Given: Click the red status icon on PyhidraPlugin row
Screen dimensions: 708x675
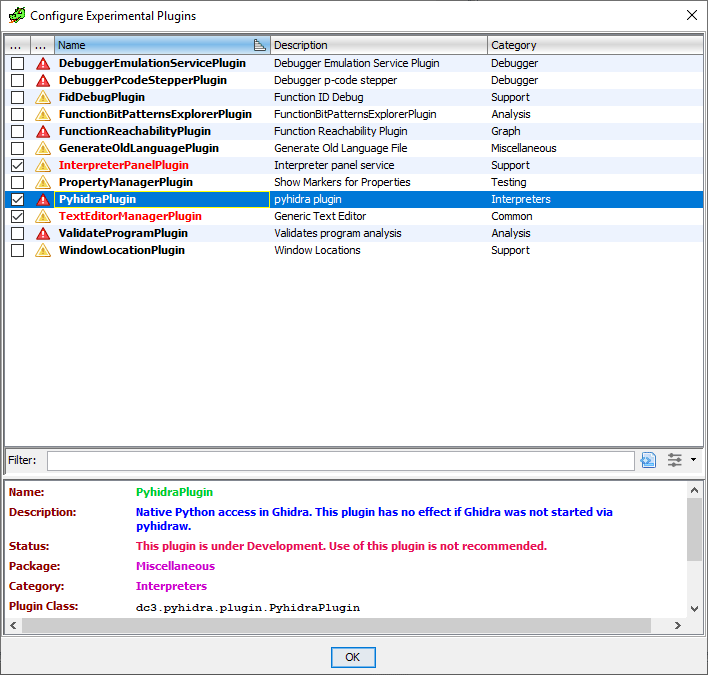Looking at the screenshot, I should (x=43, y=199).
